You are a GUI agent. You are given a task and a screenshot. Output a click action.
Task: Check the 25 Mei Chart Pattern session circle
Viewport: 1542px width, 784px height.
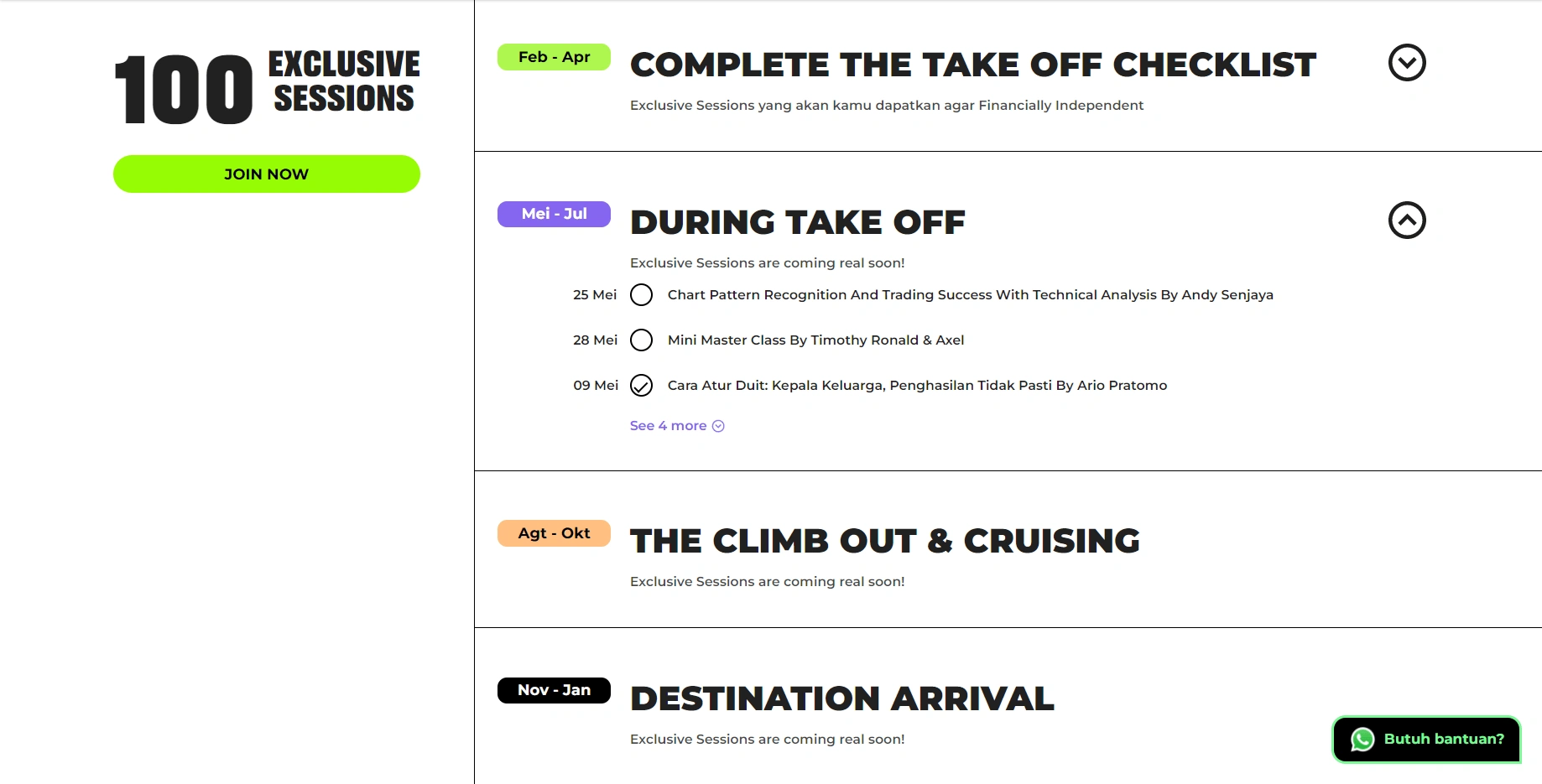641,295
